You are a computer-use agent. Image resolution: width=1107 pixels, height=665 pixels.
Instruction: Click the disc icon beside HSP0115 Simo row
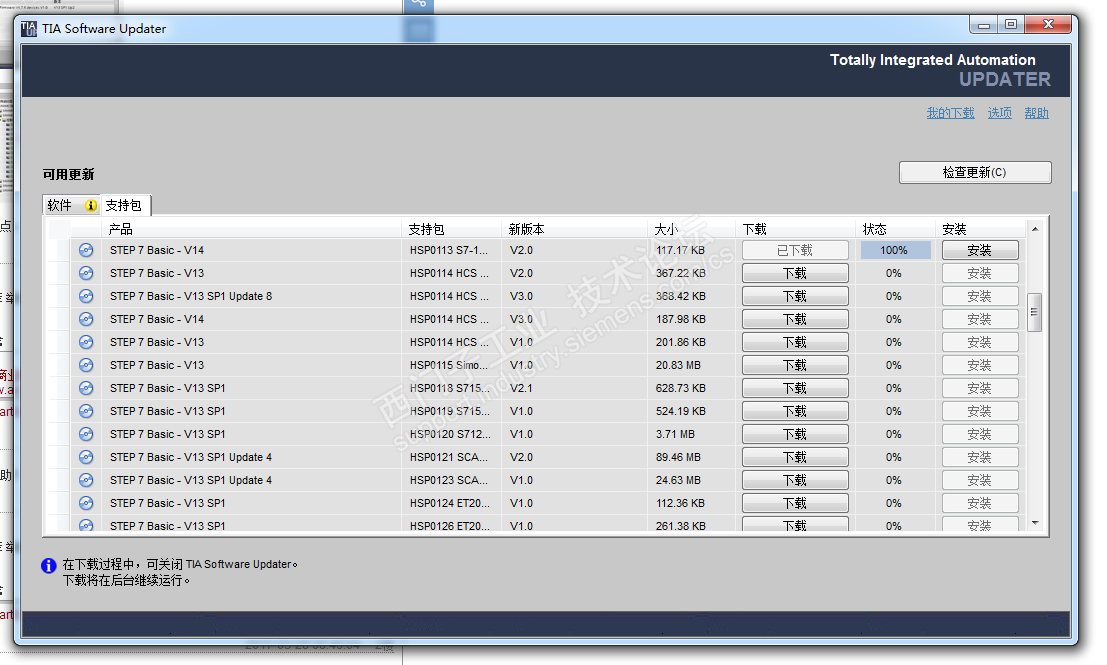click(x=86, y=365)
